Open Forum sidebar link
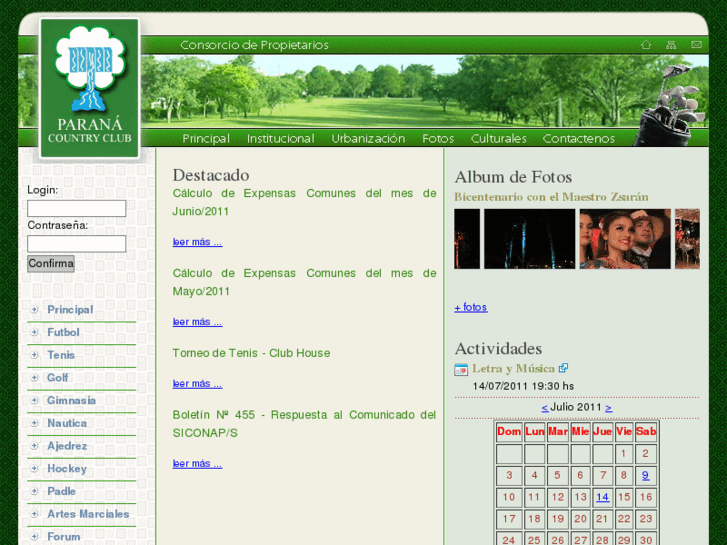The height and width of the screenshot is (545, 727). coord(64,537)
